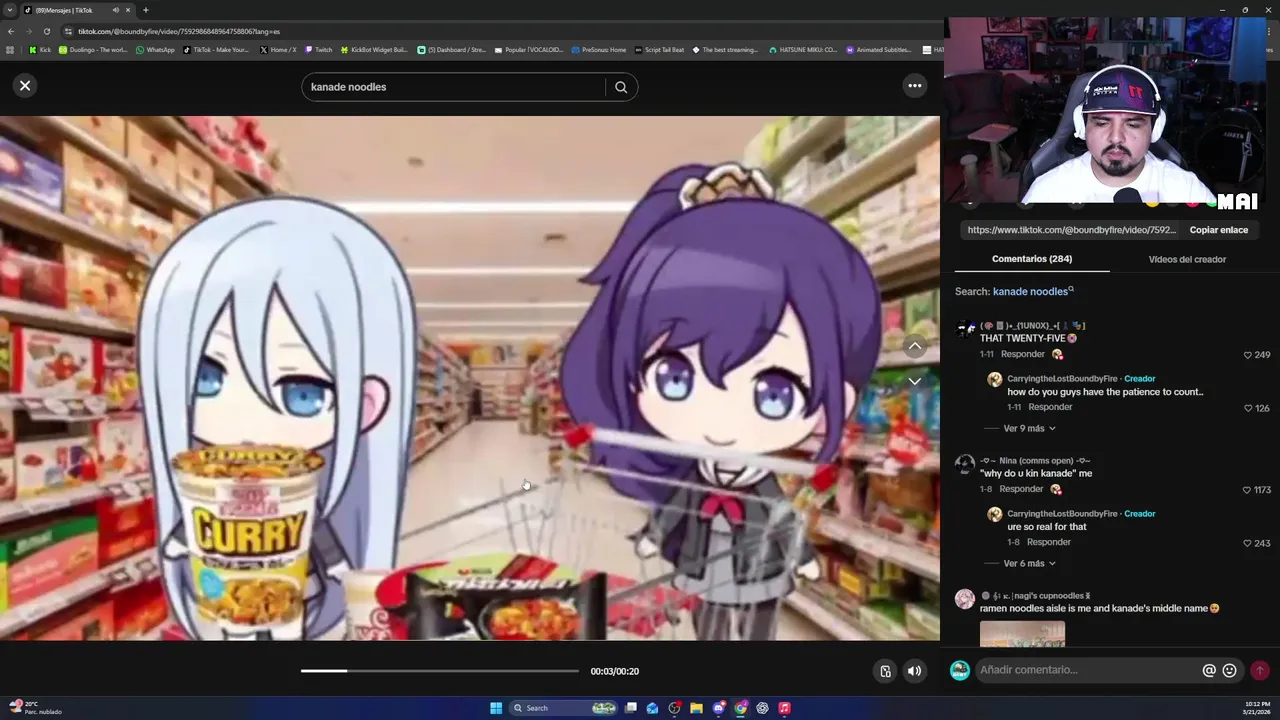Reply to 'ure so real for that'
Image resolution: width=1280 pixels, height=720 pixels.
click(x=1049, y=542)
